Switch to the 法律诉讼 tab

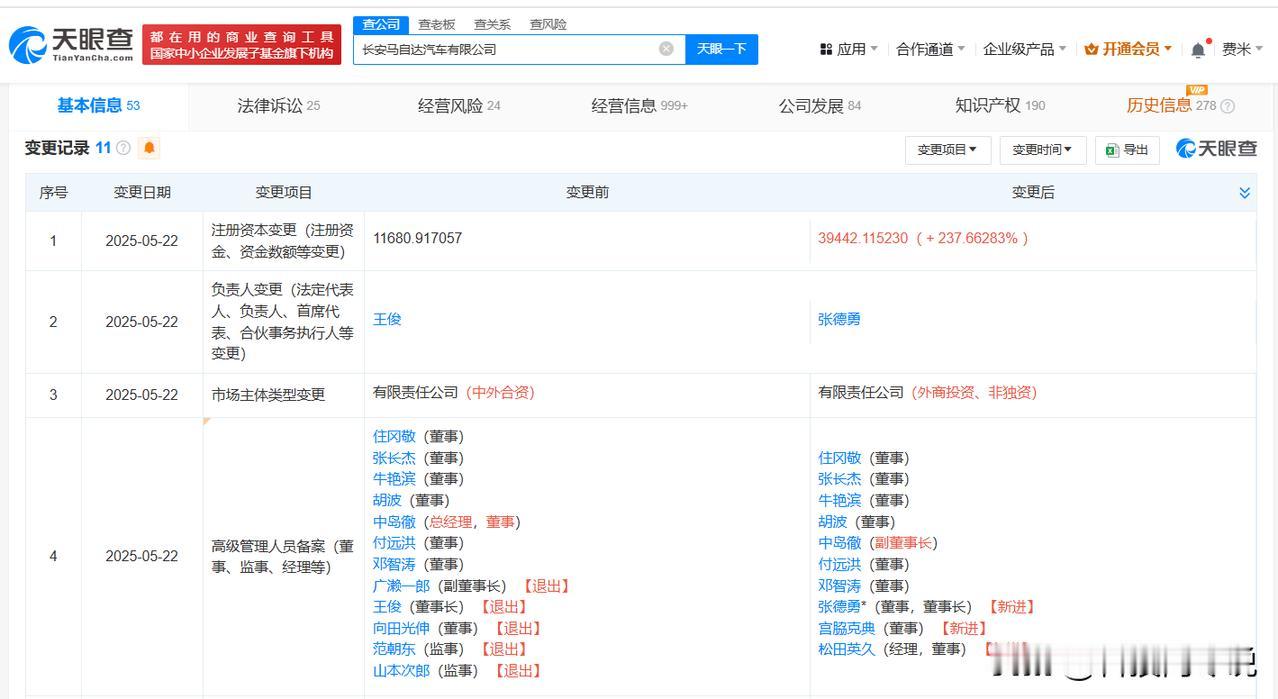pos(278,105)
